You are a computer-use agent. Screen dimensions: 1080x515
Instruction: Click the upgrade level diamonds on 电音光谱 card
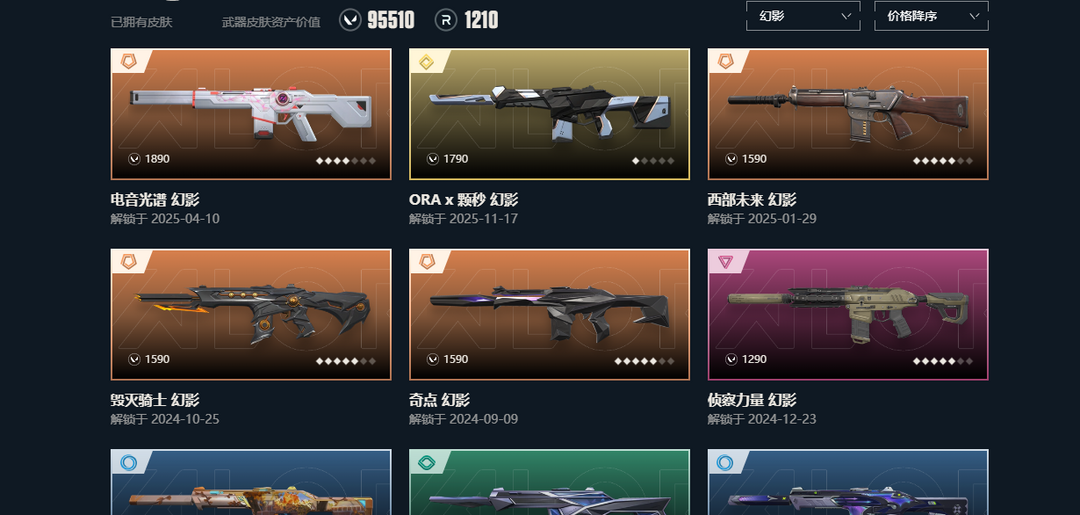pos(346,161)
